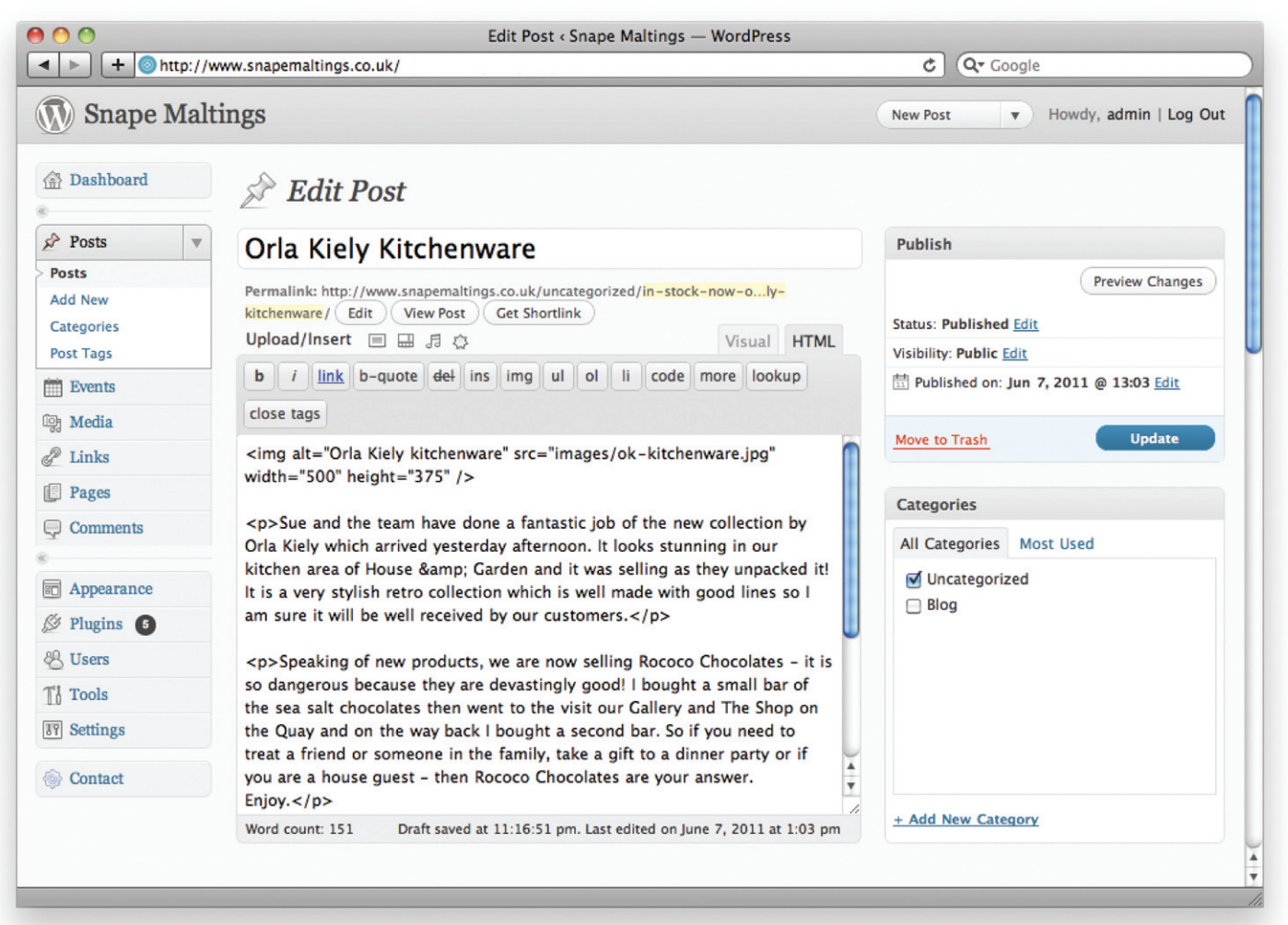
Task: Click the add bookmark plus button
Action: coord(117,64)
